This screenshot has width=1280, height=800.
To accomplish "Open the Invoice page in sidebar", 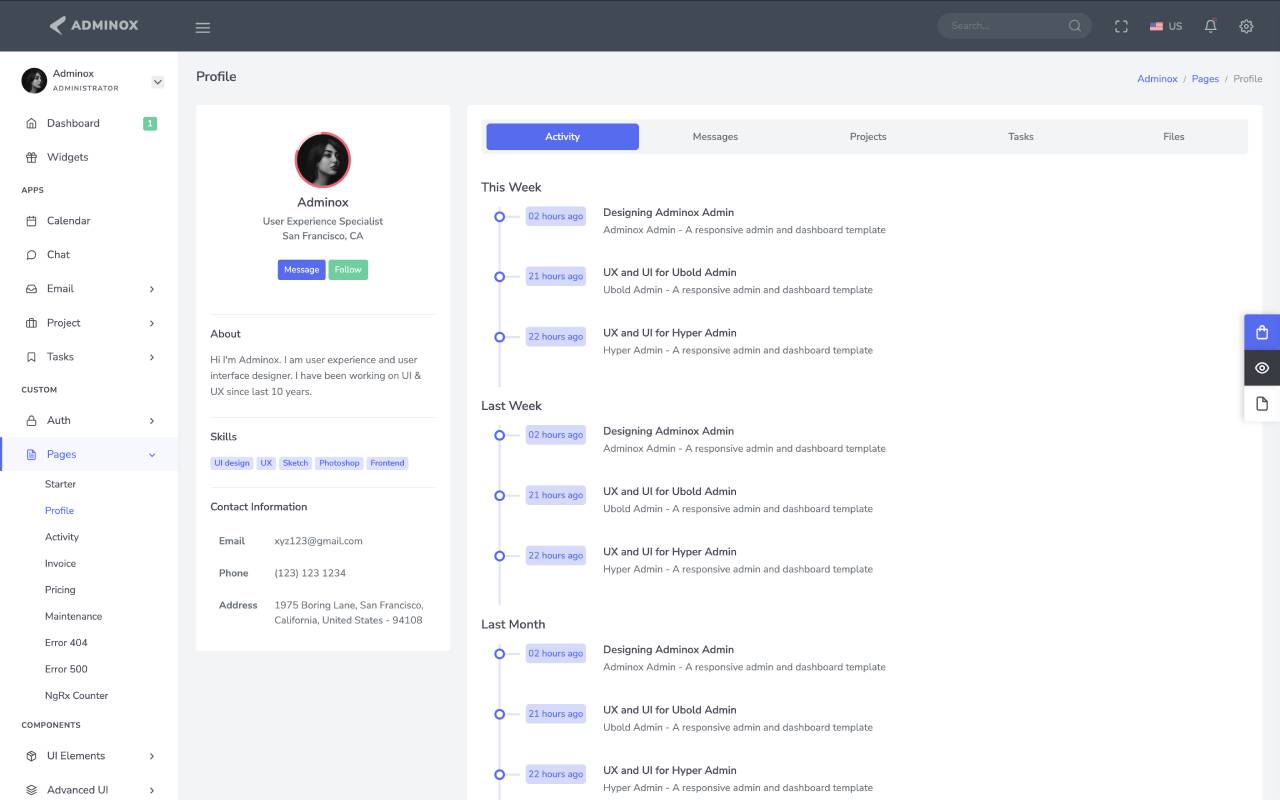I will 60,564.
